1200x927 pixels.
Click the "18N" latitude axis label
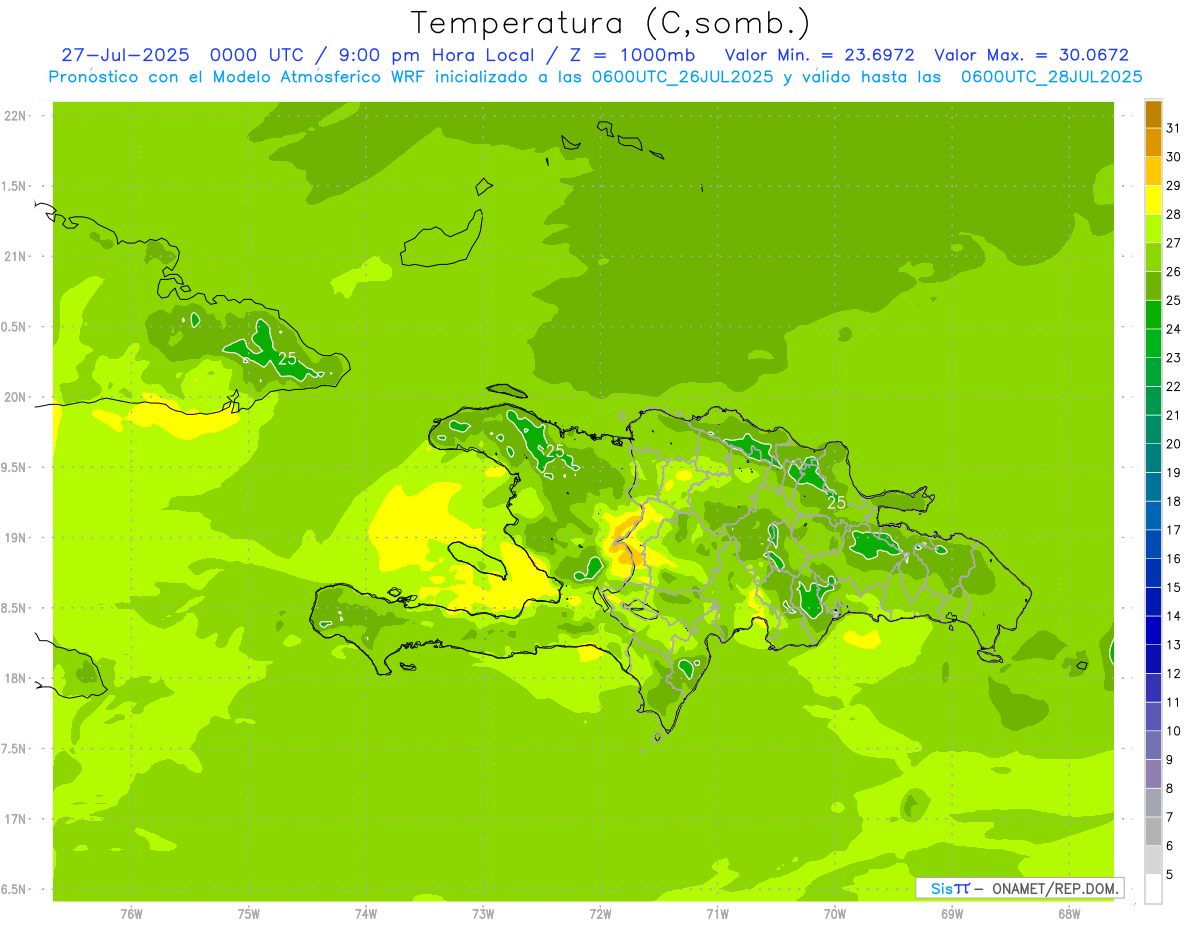(15, 679)
